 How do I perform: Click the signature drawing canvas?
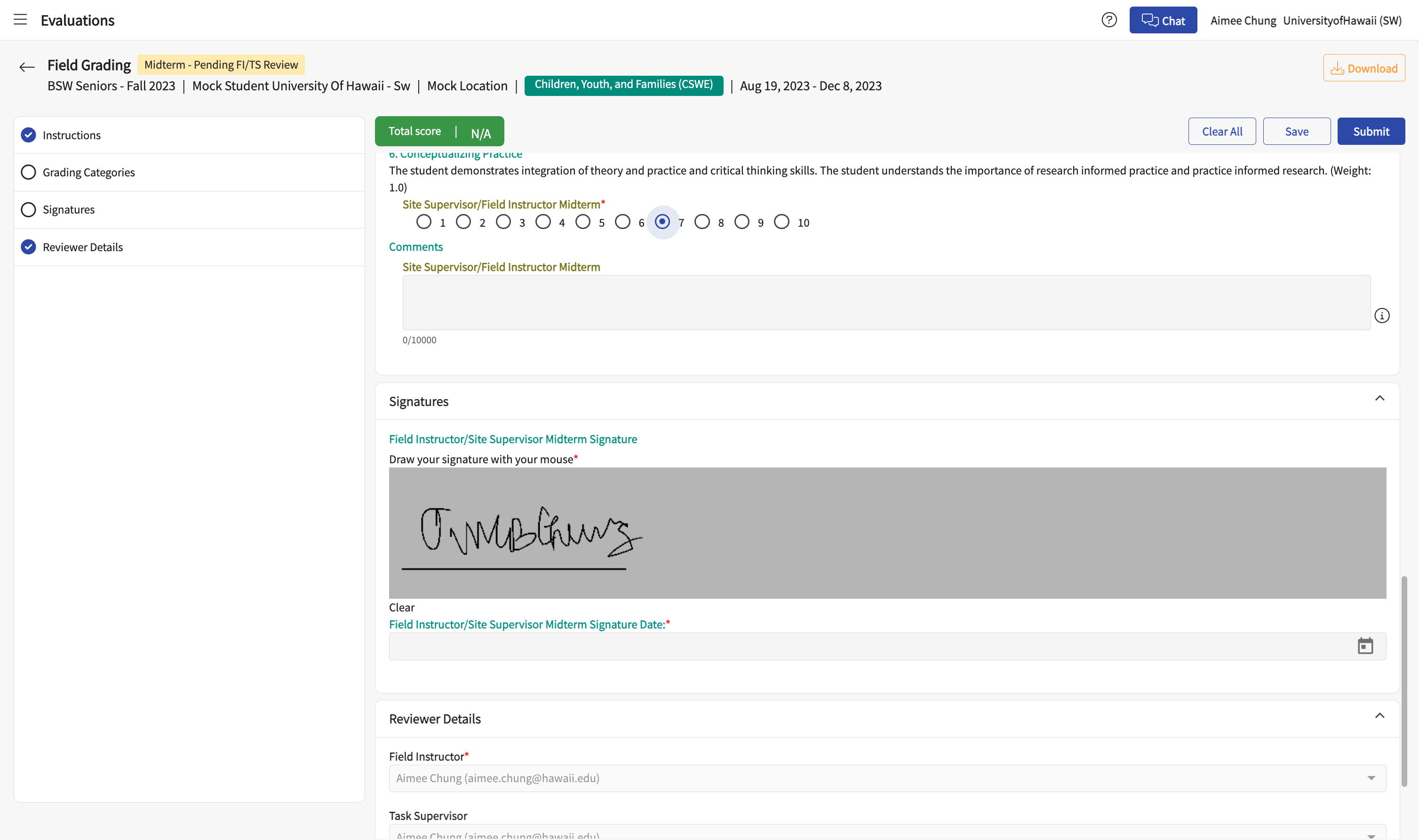click(887, 532)
